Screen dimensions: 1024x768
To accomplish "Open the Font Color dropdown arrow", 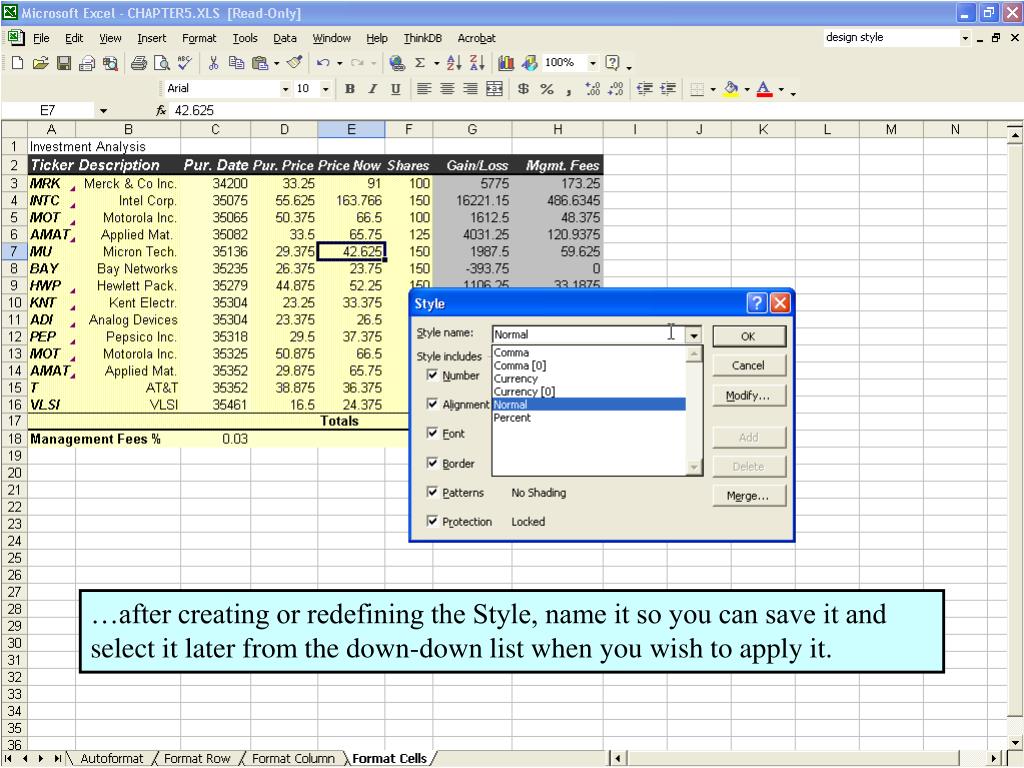I will pos(781,89).
